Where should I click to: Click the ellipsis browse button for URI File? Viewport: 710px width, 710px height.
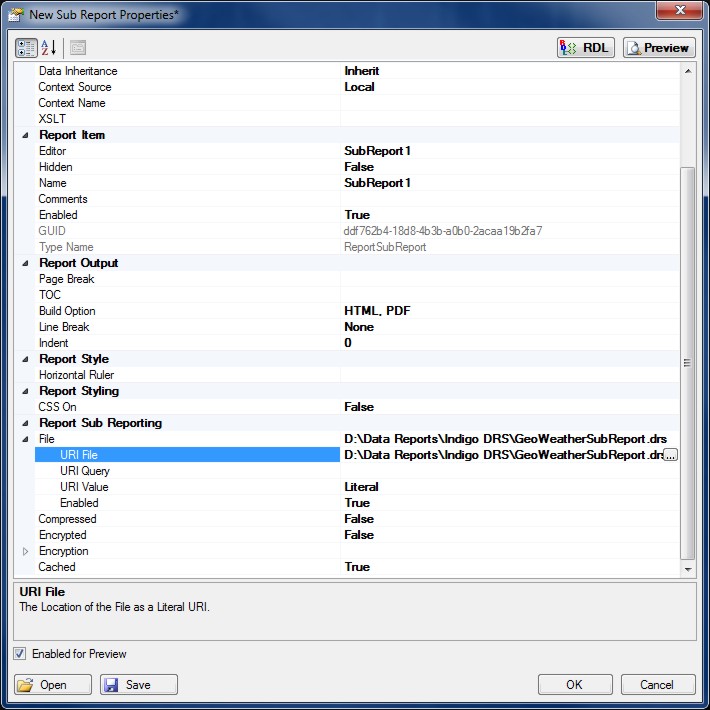pyautogui.click(x=670, y=455)
